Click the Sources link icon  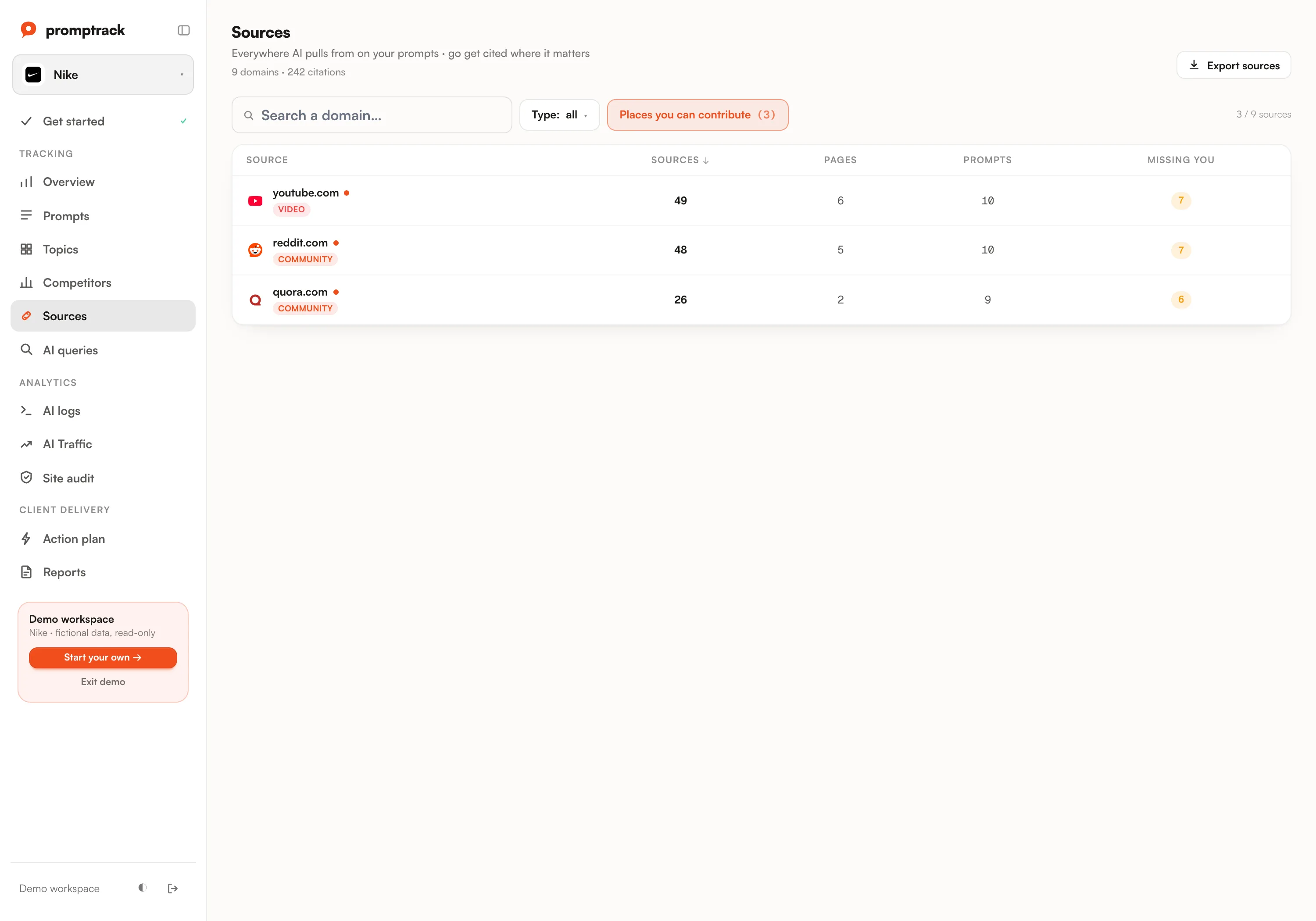pyautogui.click(x=26, y=316)
